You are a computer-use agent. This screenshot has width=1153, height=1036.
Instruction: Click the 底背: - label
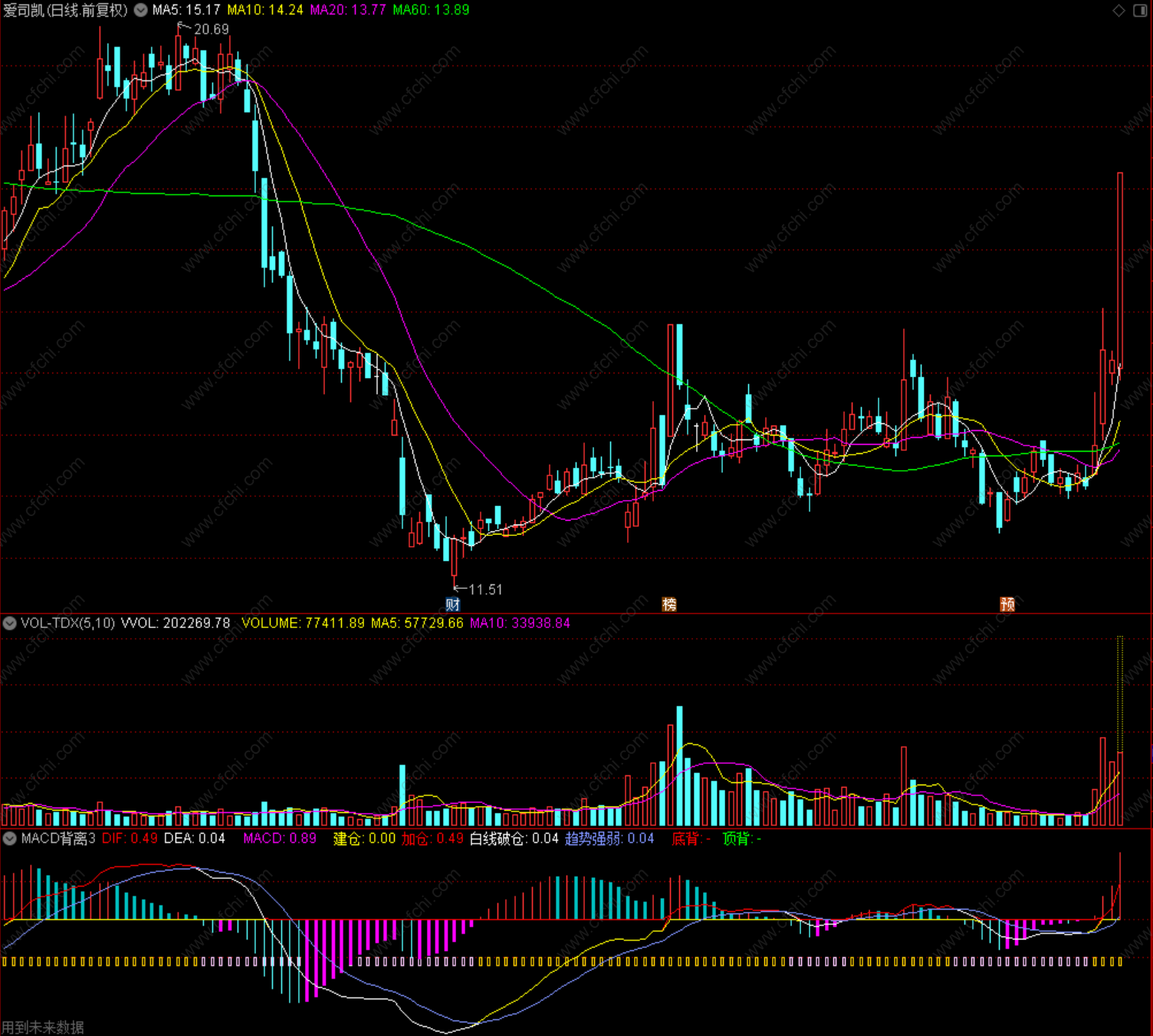coord(691,839)
